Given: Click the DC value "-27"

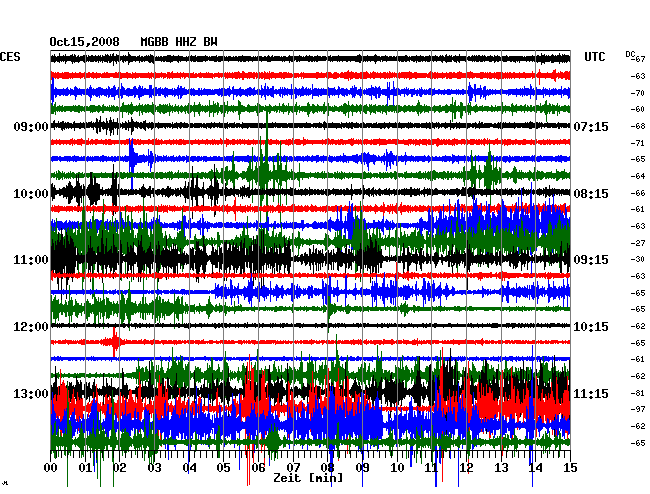Looking at the screenshot, I should coord(638,243).
